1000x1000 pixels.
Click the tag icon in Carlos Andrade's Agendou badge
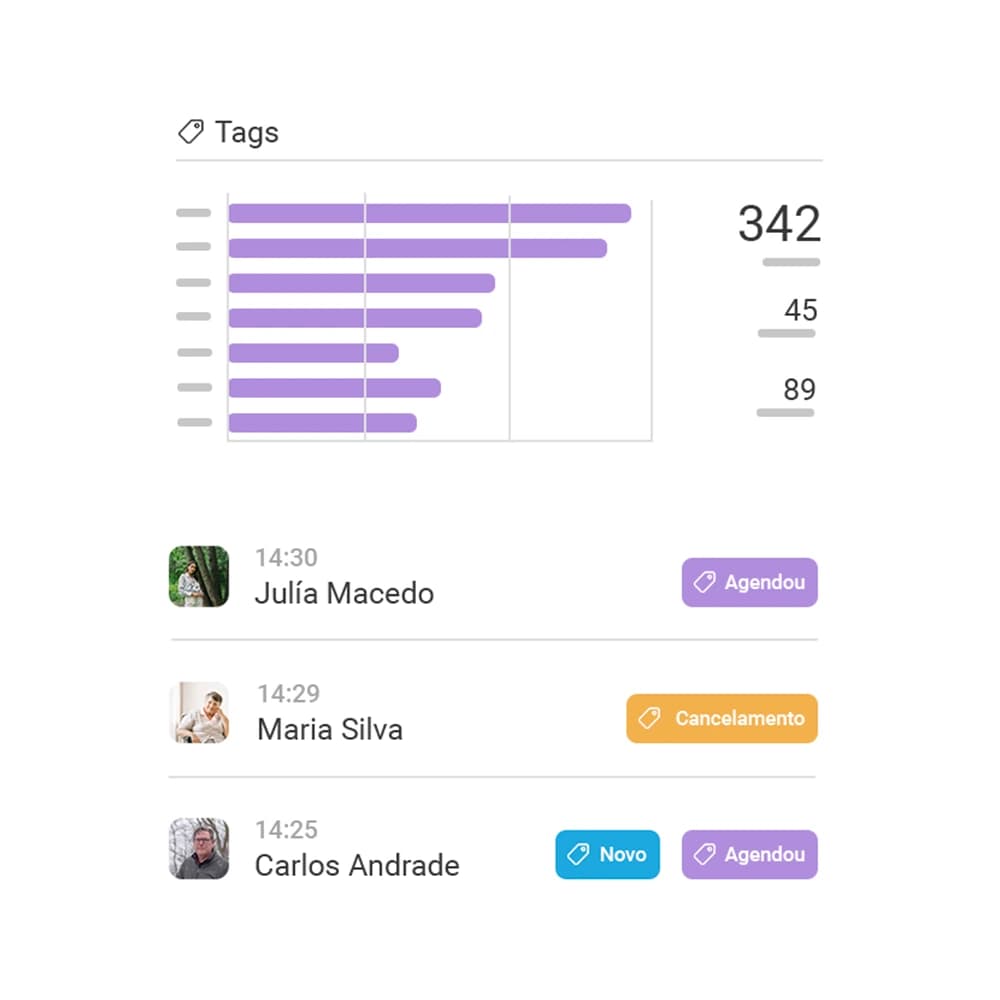[x=704, y=854]
